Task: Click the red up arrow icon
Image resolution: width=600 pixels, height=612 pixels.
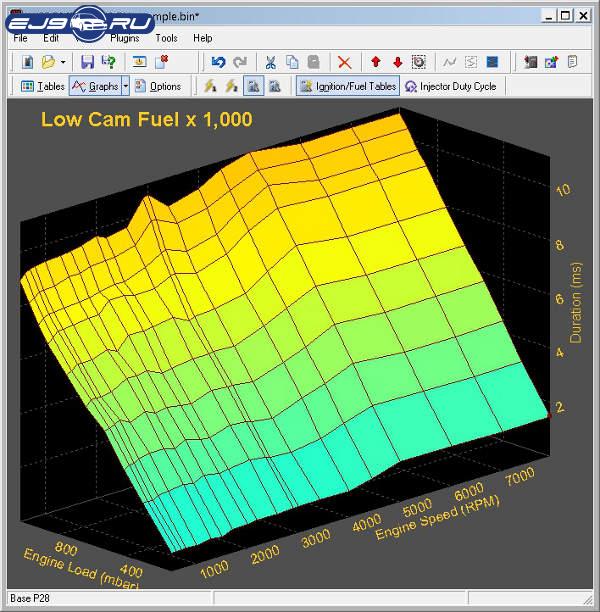Action: coord(376,62)
